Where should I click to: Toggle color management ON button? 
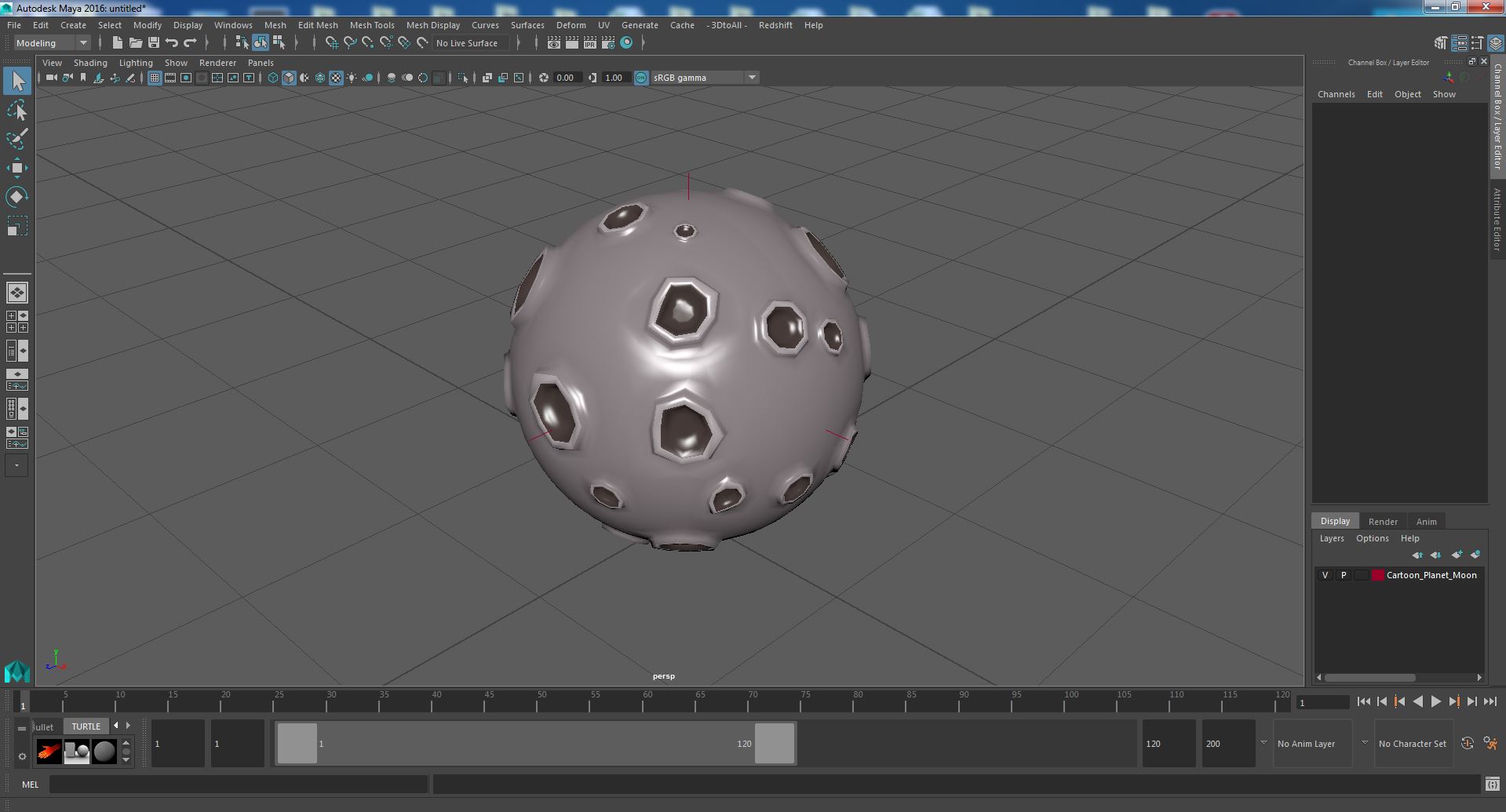[641, 78]
